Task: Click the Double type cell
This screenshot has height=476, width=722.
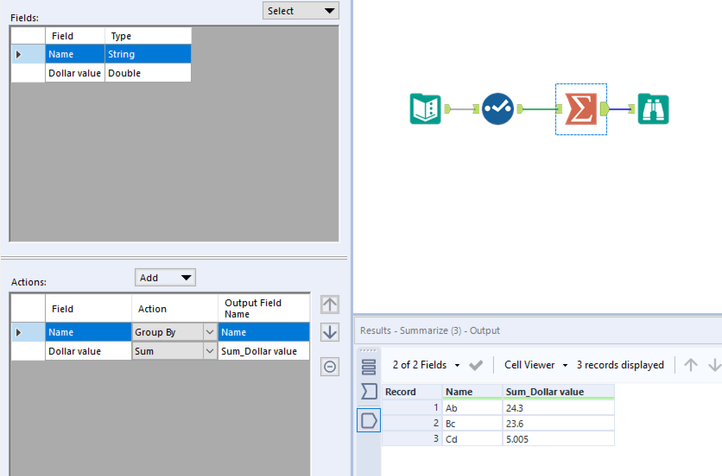Action: pyautogui.click(x=148, y=73)
